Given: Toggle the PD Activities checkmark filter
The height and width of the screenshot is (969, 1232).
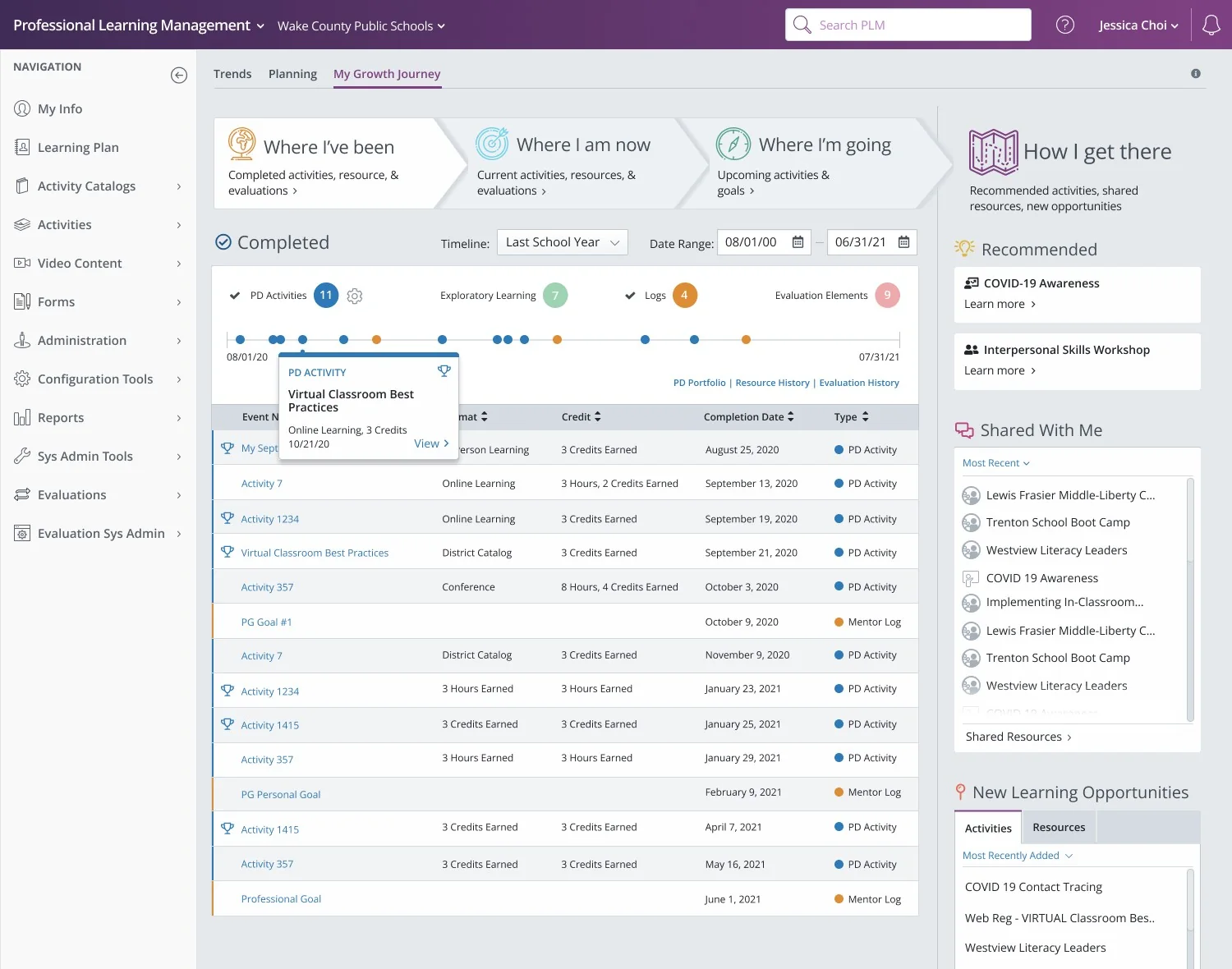Looking at the screenshot, I should click(235, 296).
